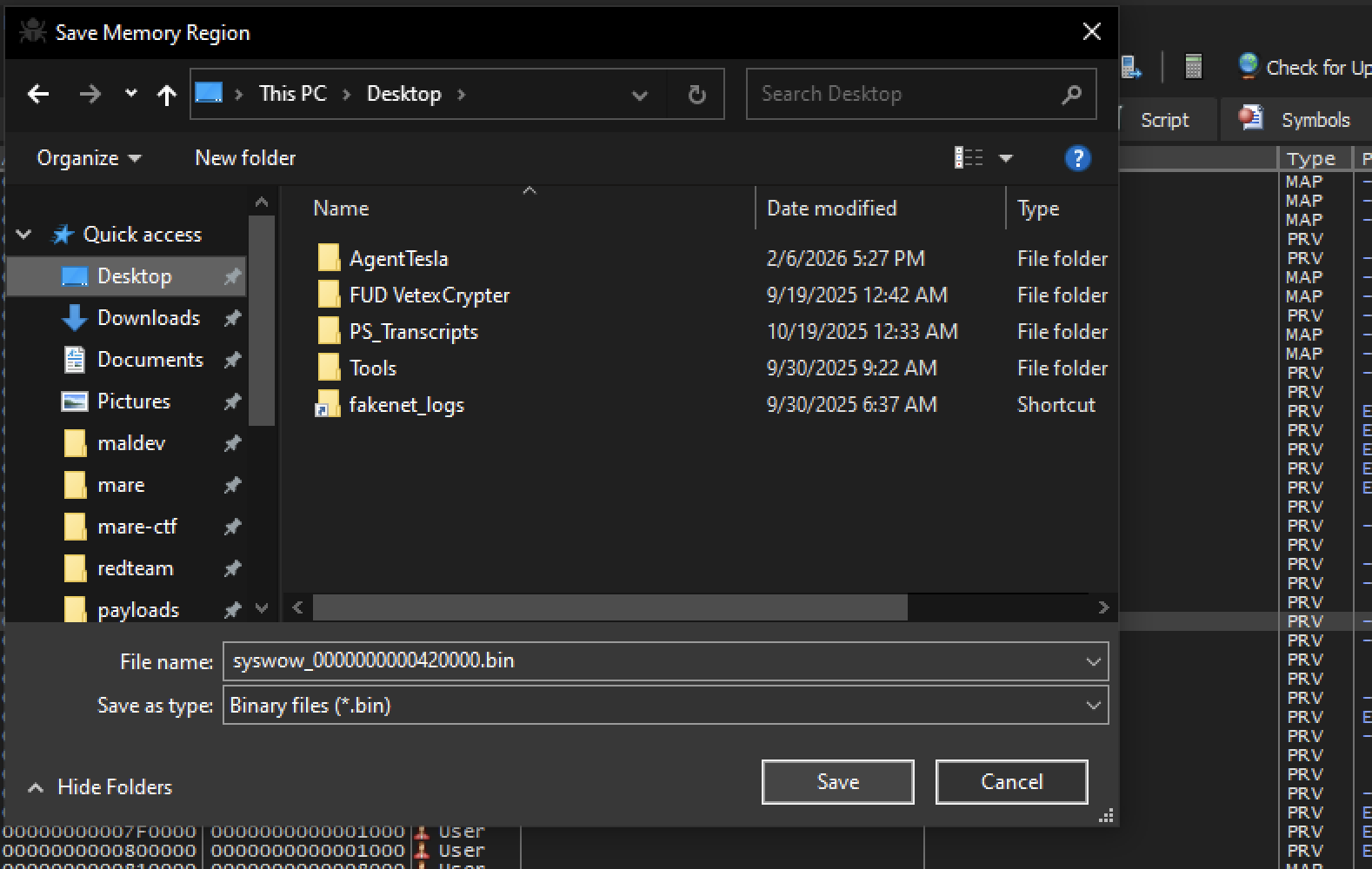Open Documents in the sidebar
The height and width of the screenshot is (869, 1372).
point(150,360)
